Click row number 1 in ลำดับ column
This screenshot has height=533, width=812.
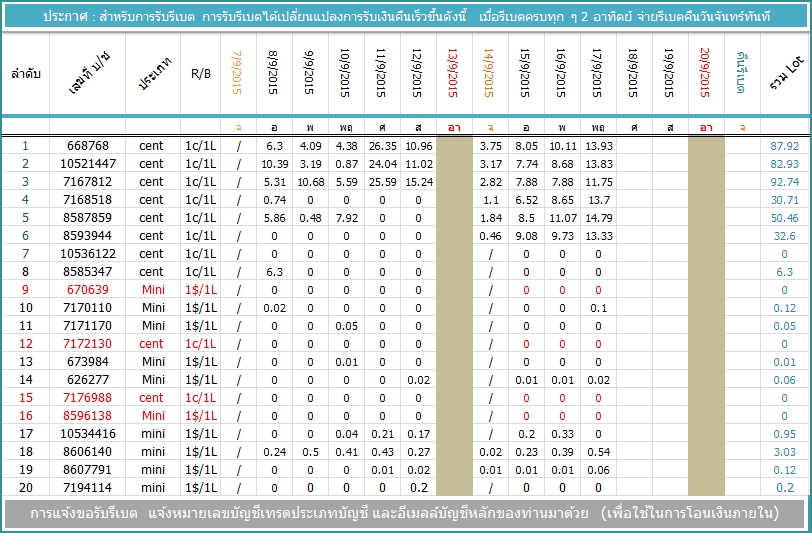25,146
